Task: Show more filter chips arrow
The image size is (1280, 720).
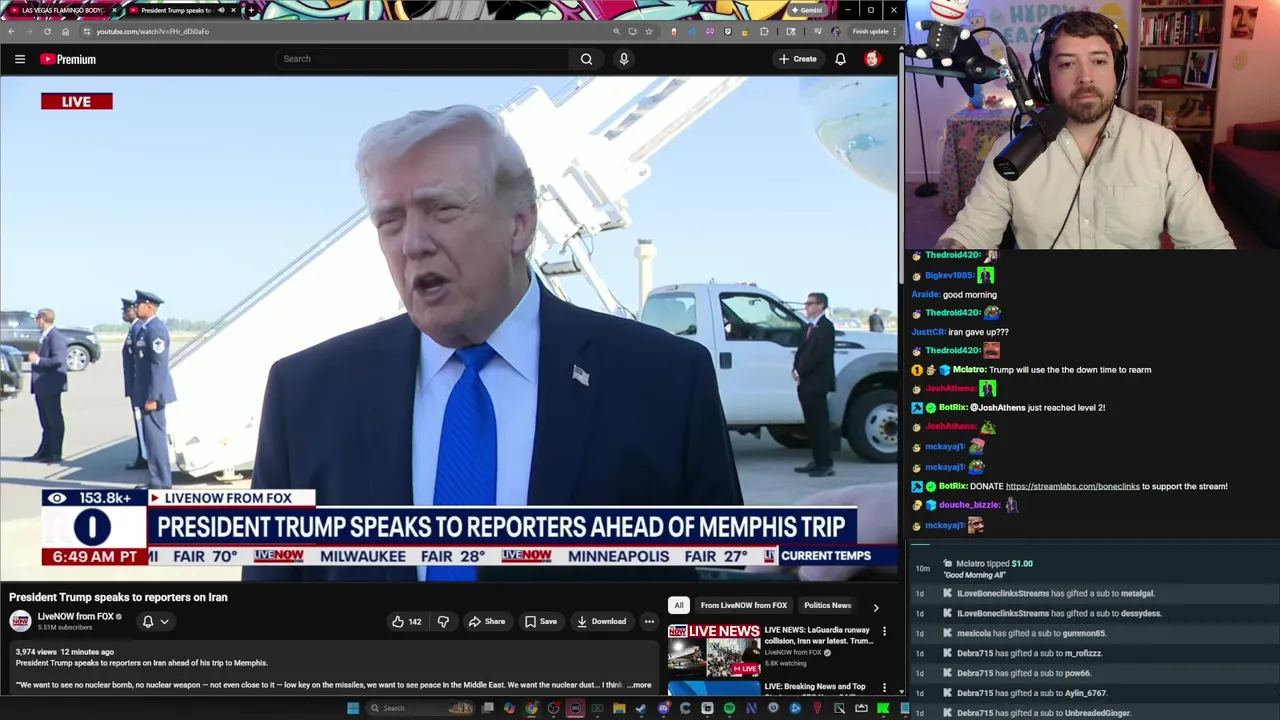Action: pos(876,606)
